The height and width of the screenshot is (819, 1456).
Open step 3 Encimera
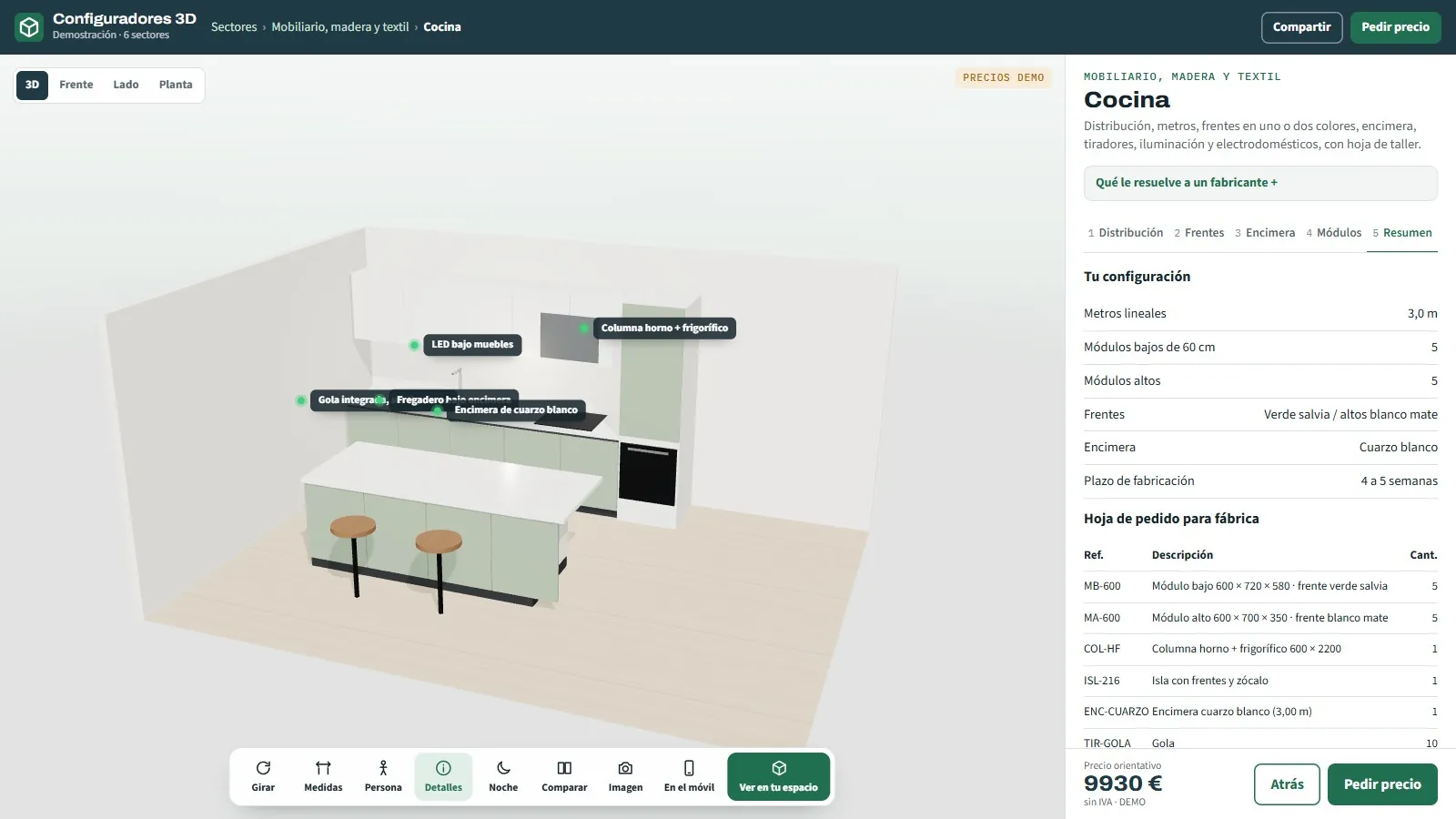coord(1265,233)
